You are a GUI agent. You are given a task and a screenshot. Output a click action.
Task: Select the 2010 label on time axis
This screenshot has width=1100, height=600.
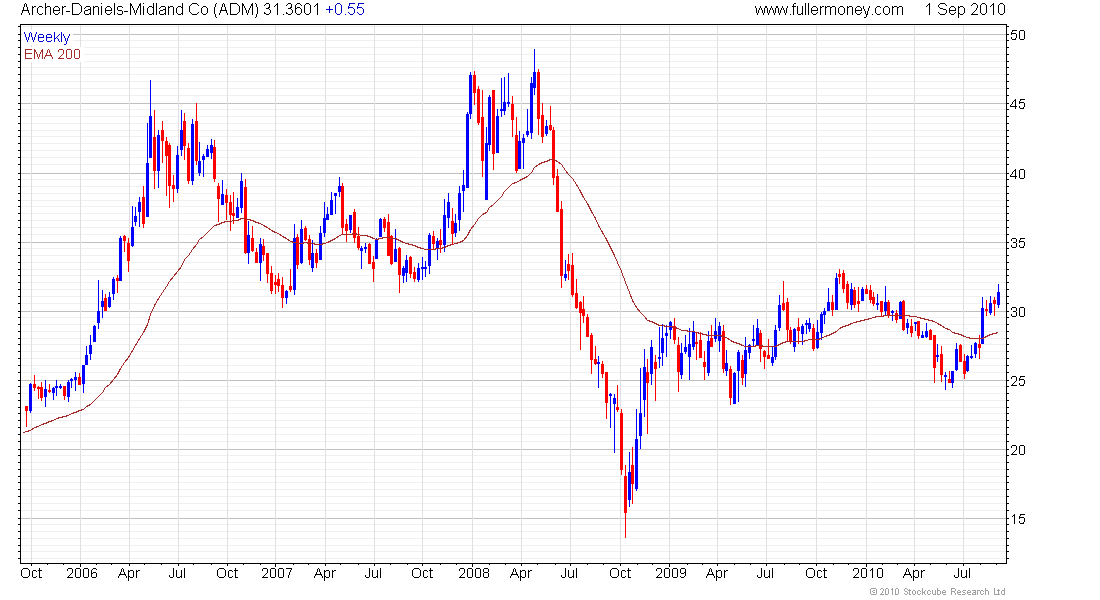pyautogui.click(x=868, y=573)
